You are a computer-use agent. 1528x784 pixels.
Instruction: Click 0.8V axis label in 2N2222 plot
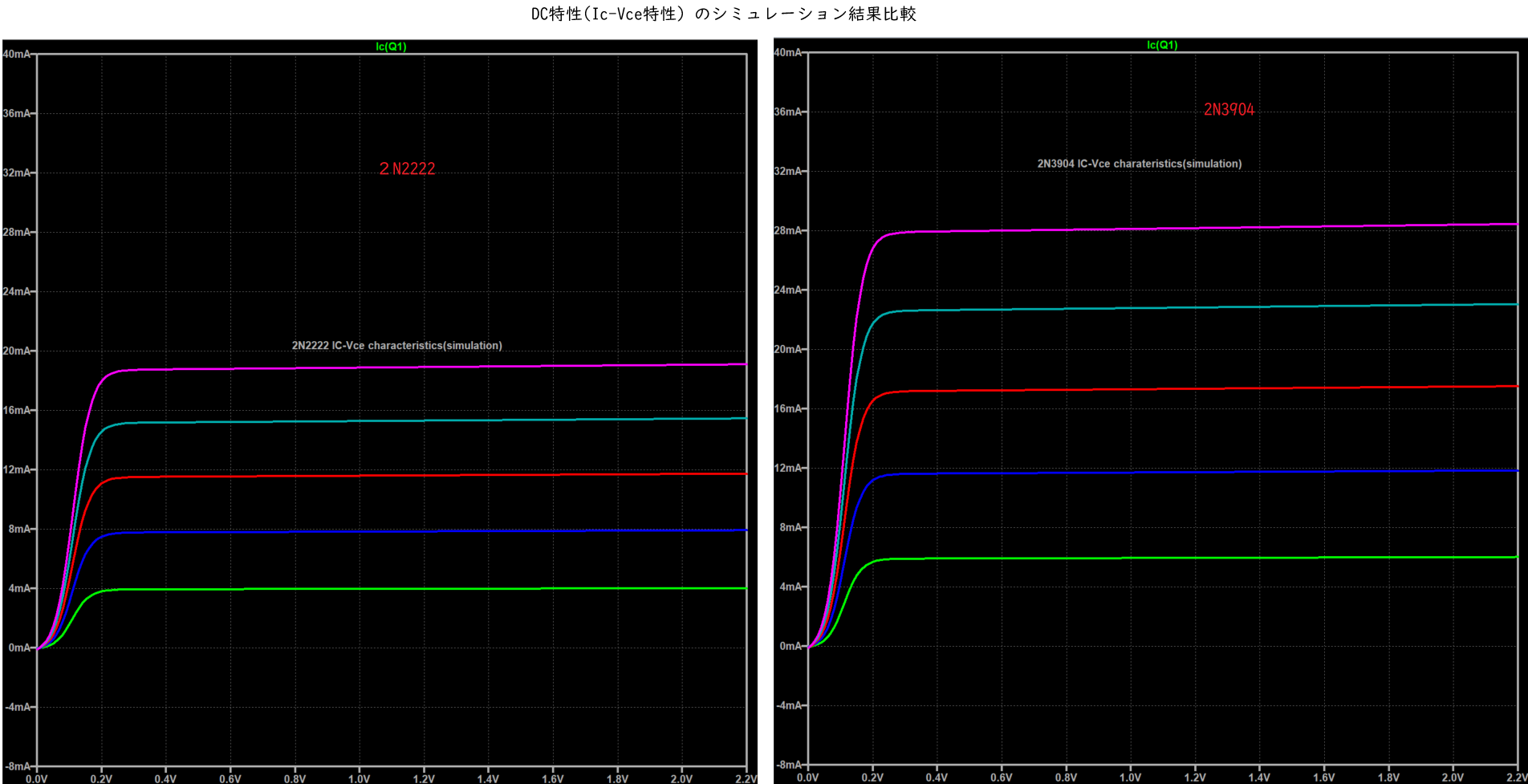point(295,779)
